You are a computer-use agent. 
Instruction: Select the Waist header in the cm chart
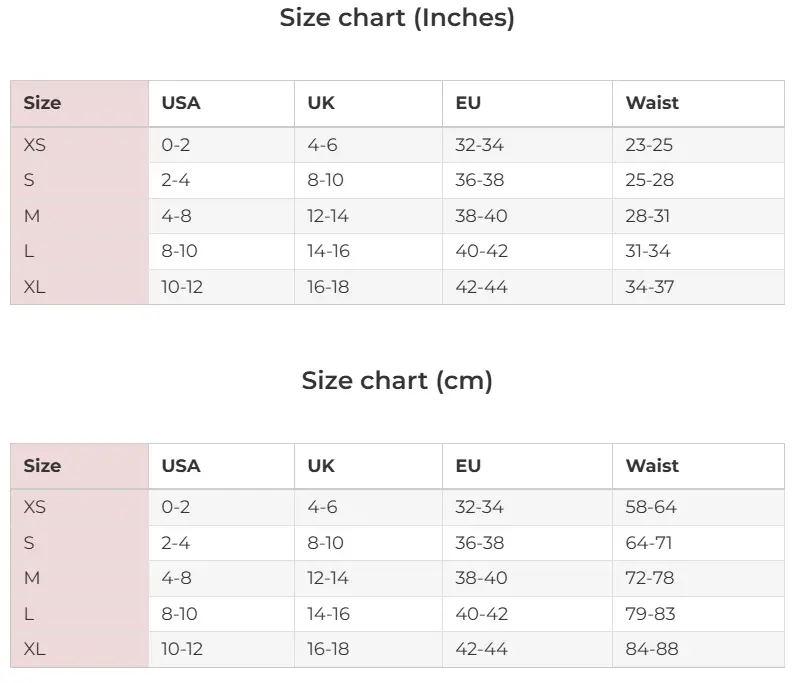point(652,466)
